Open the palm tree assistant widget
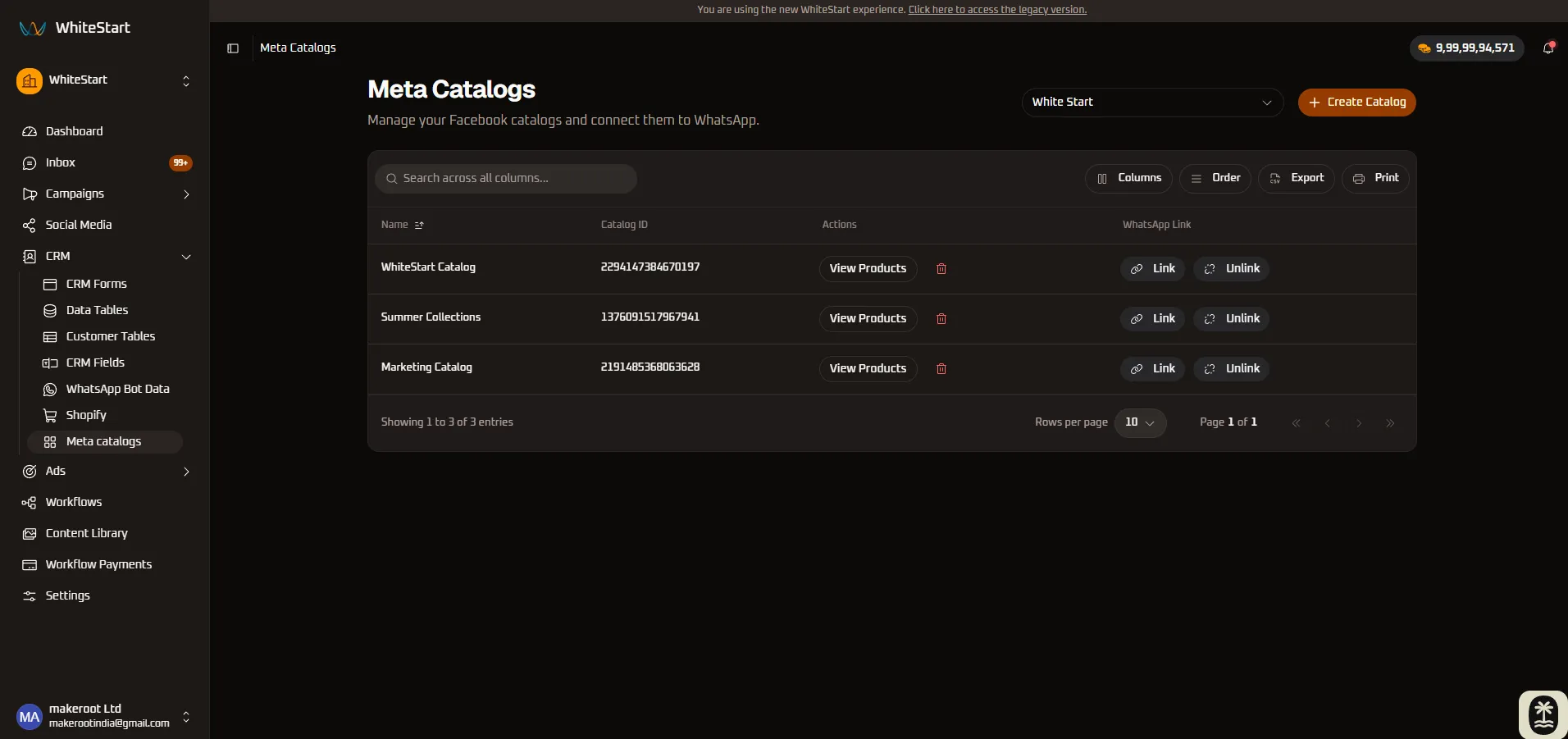 1543,715
